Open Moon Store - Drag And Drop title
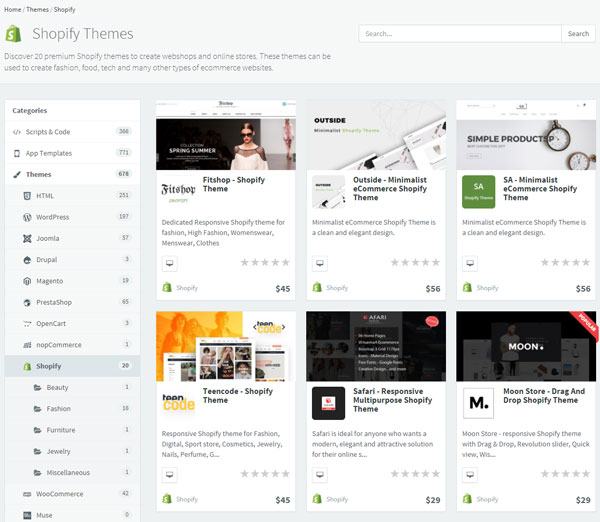The width and height of the screenshot is (600, 522). tap(544, 396)
